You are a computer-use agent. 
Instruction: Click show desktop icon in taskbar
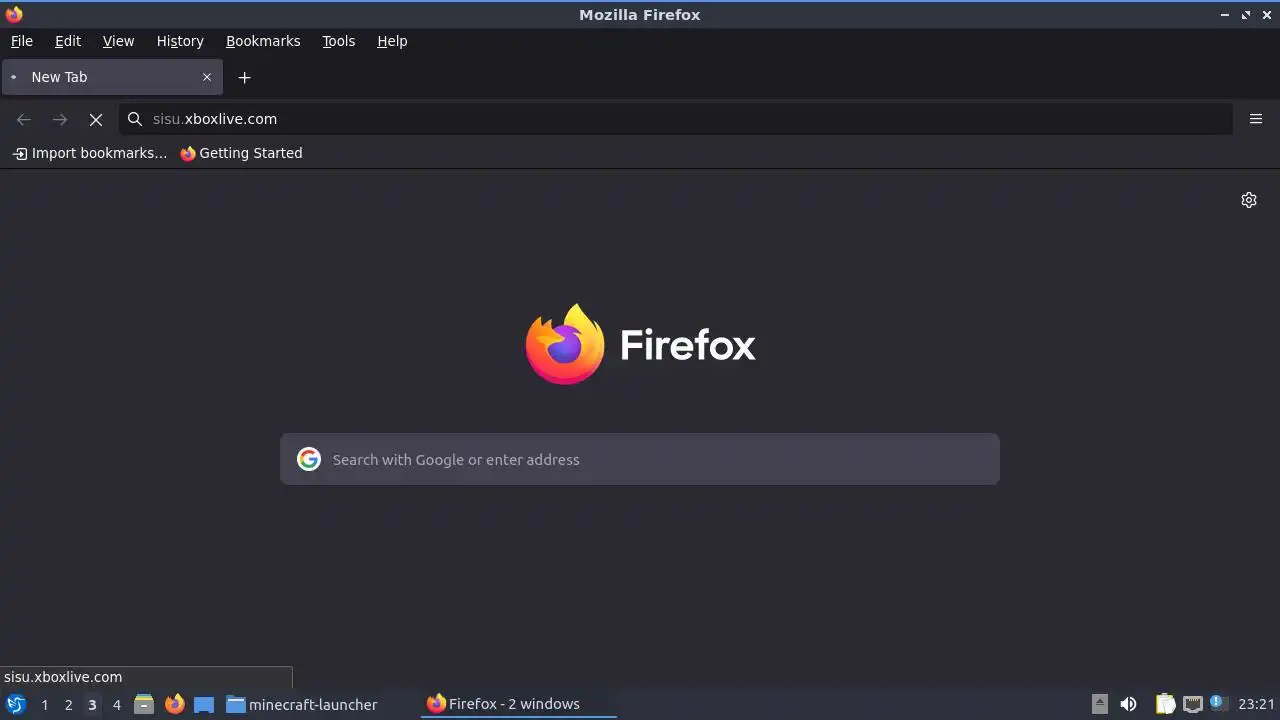(x=204, y=704)
